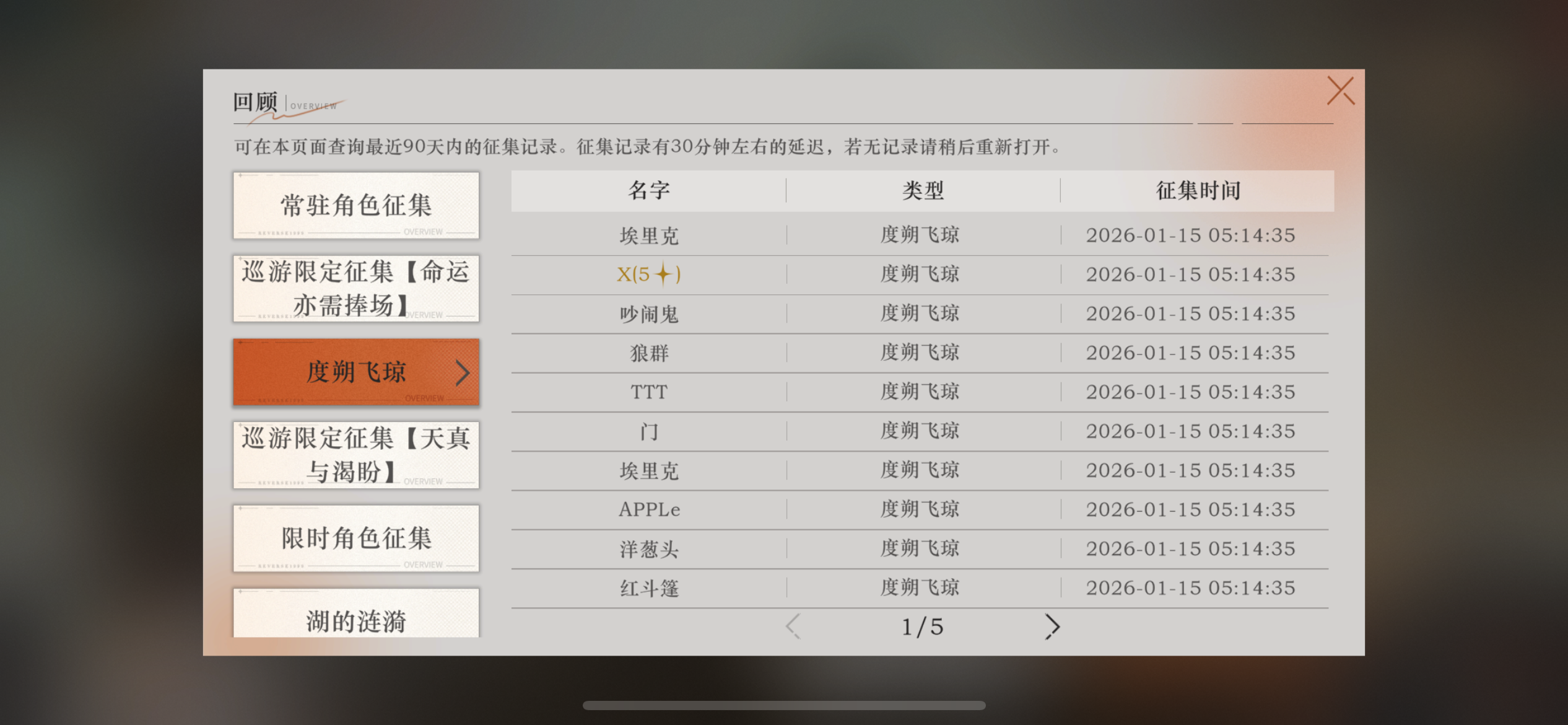Screen dimensions: 1568x725
Task: Go to the previous records page
Action: 793,626
